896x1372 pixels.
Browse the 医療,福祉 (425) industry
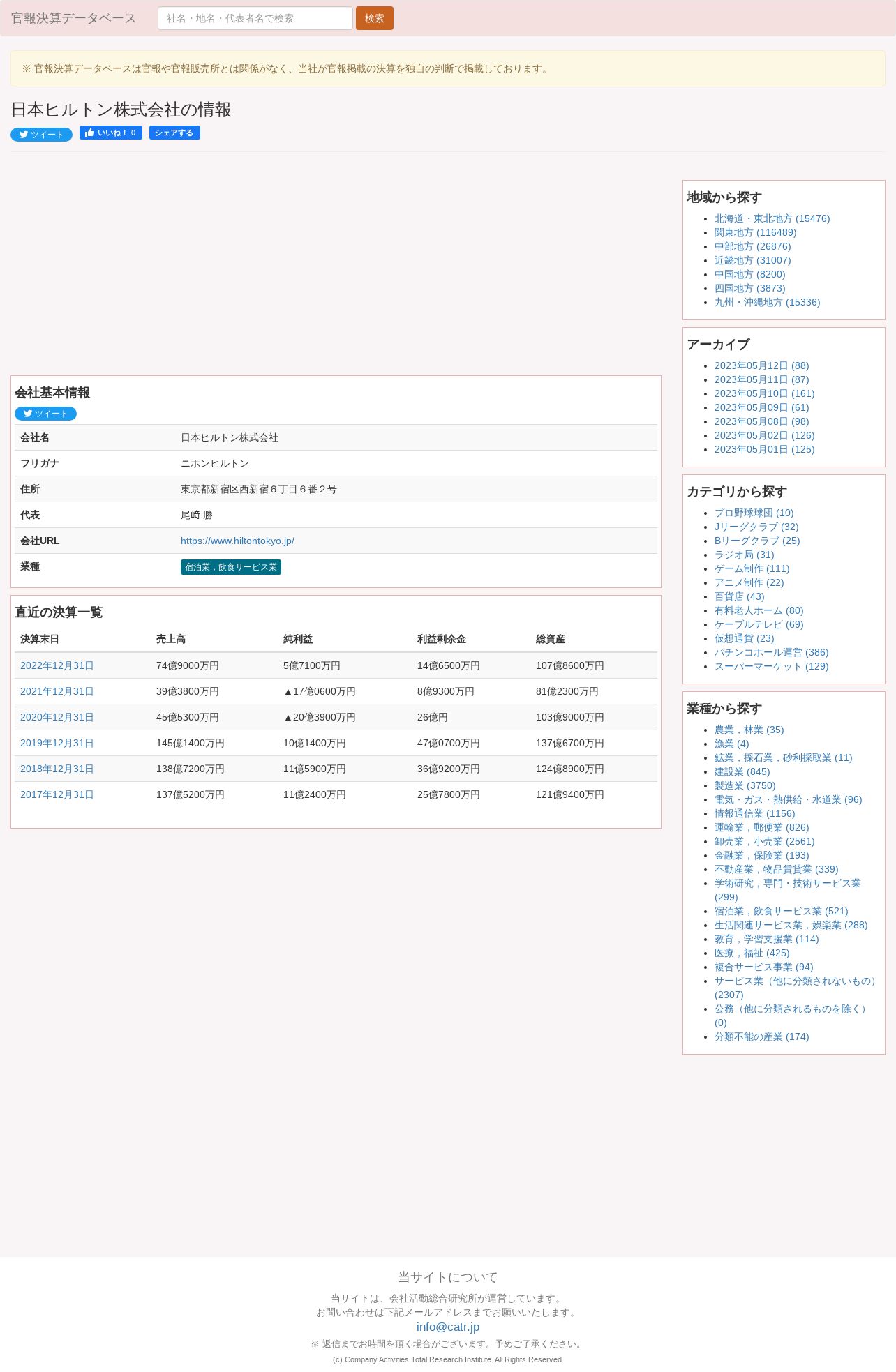752,953
